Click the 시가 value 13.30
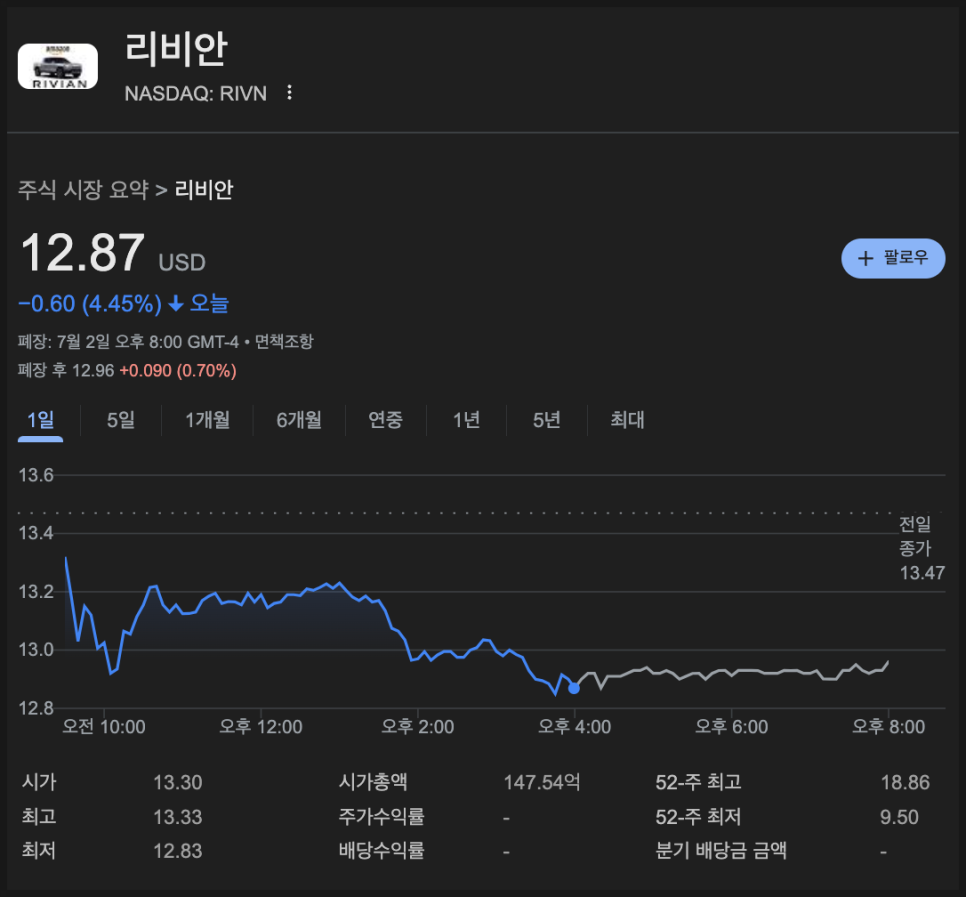The image size is (966, 897). tap(177, 782)
